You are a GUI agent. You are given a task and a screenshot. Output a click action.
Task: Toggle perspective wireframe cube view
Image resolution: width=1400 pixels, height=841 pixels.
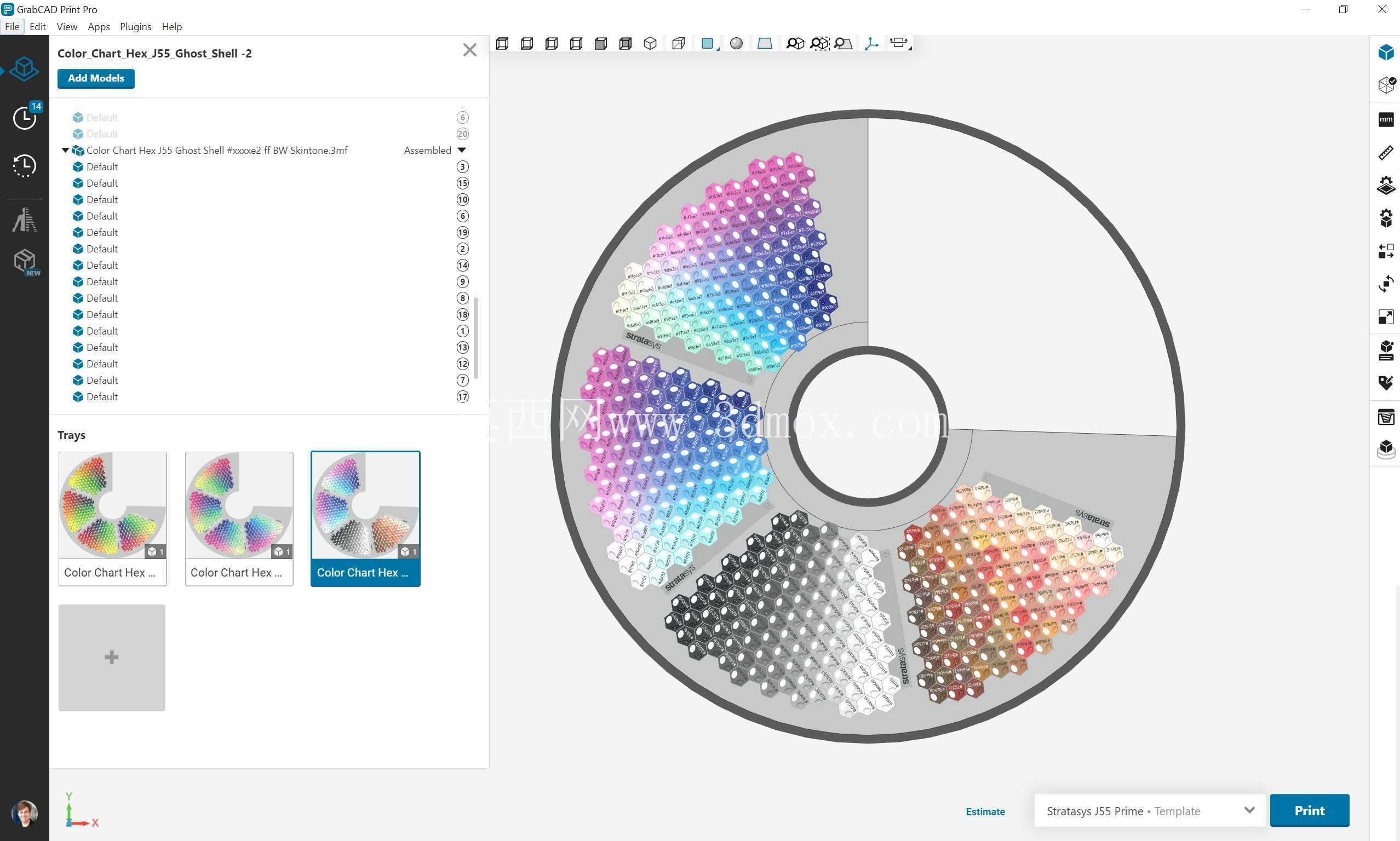click(x=679, y=44)
